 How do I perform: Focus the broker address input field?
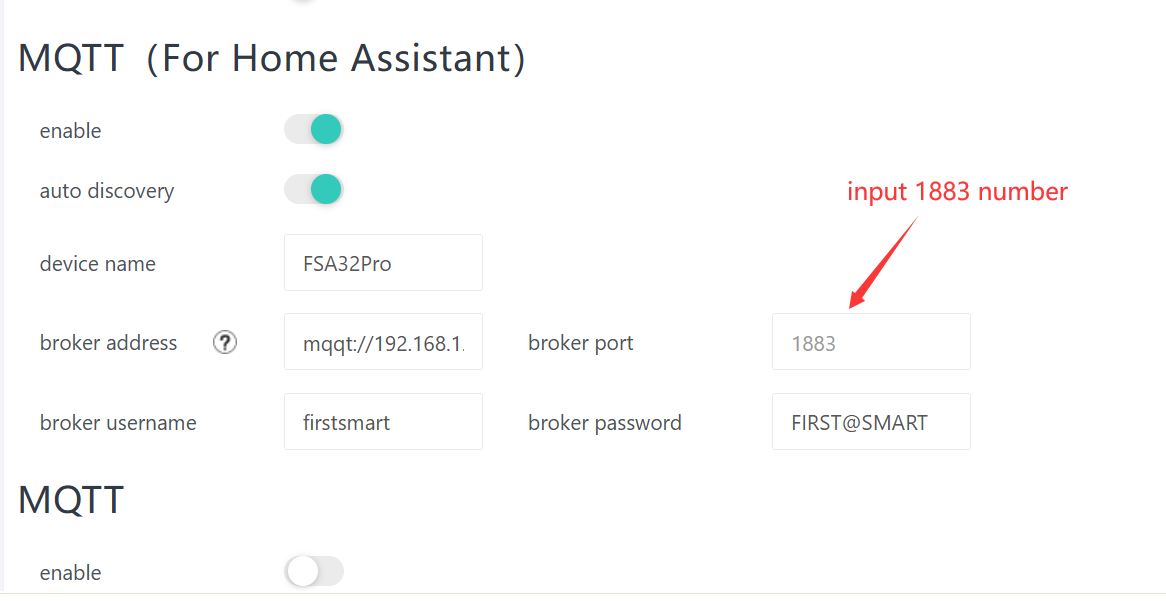(383, 343)
